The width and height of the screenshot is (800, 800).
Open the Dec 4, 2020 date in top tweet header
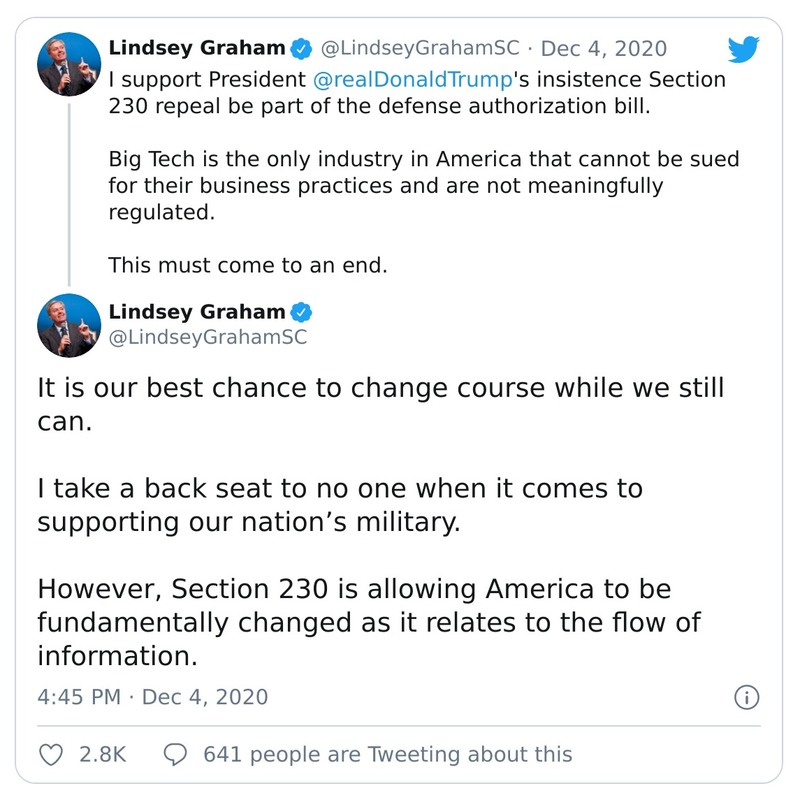(x=603, y=49)
